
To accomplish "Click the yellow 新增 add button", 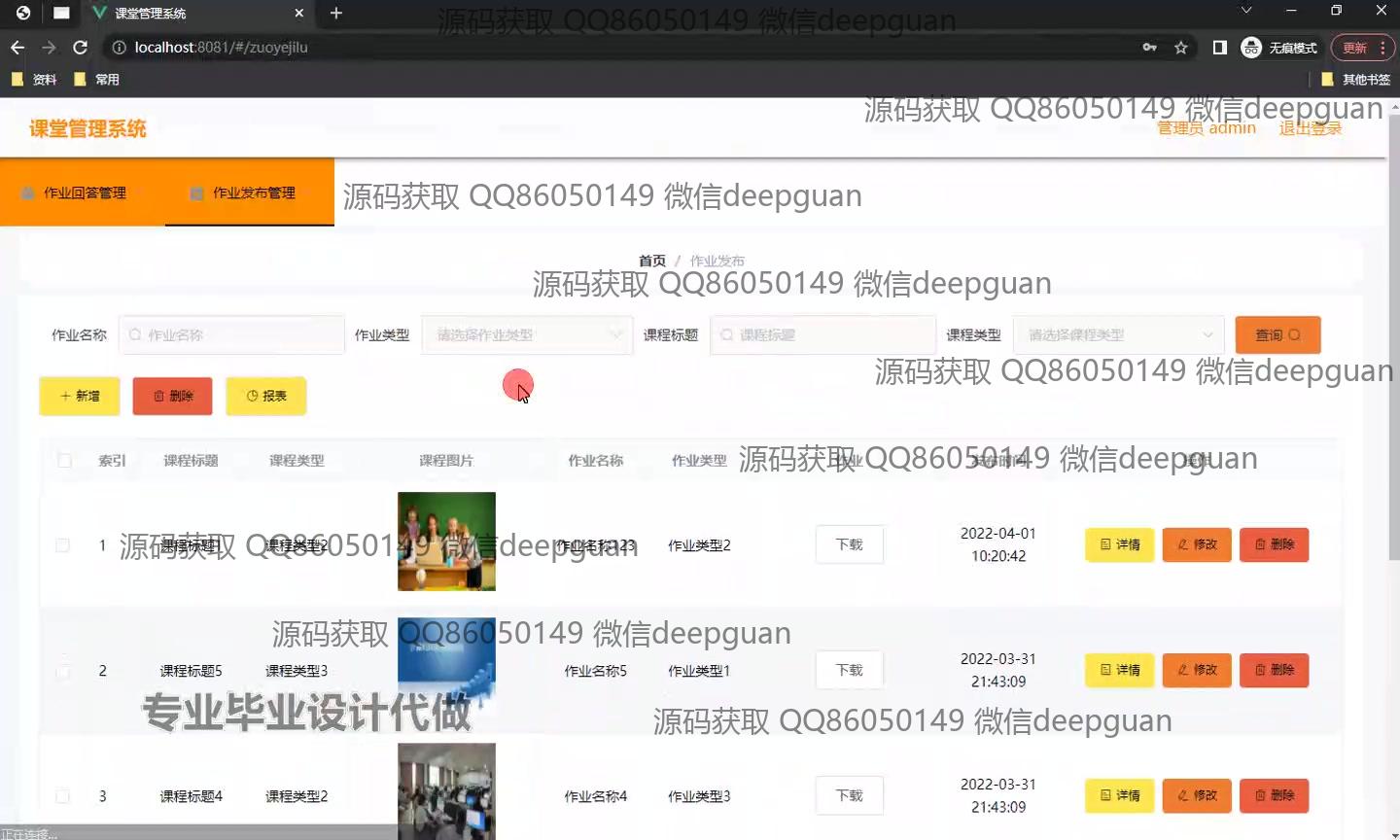I will tap(80, 396).
